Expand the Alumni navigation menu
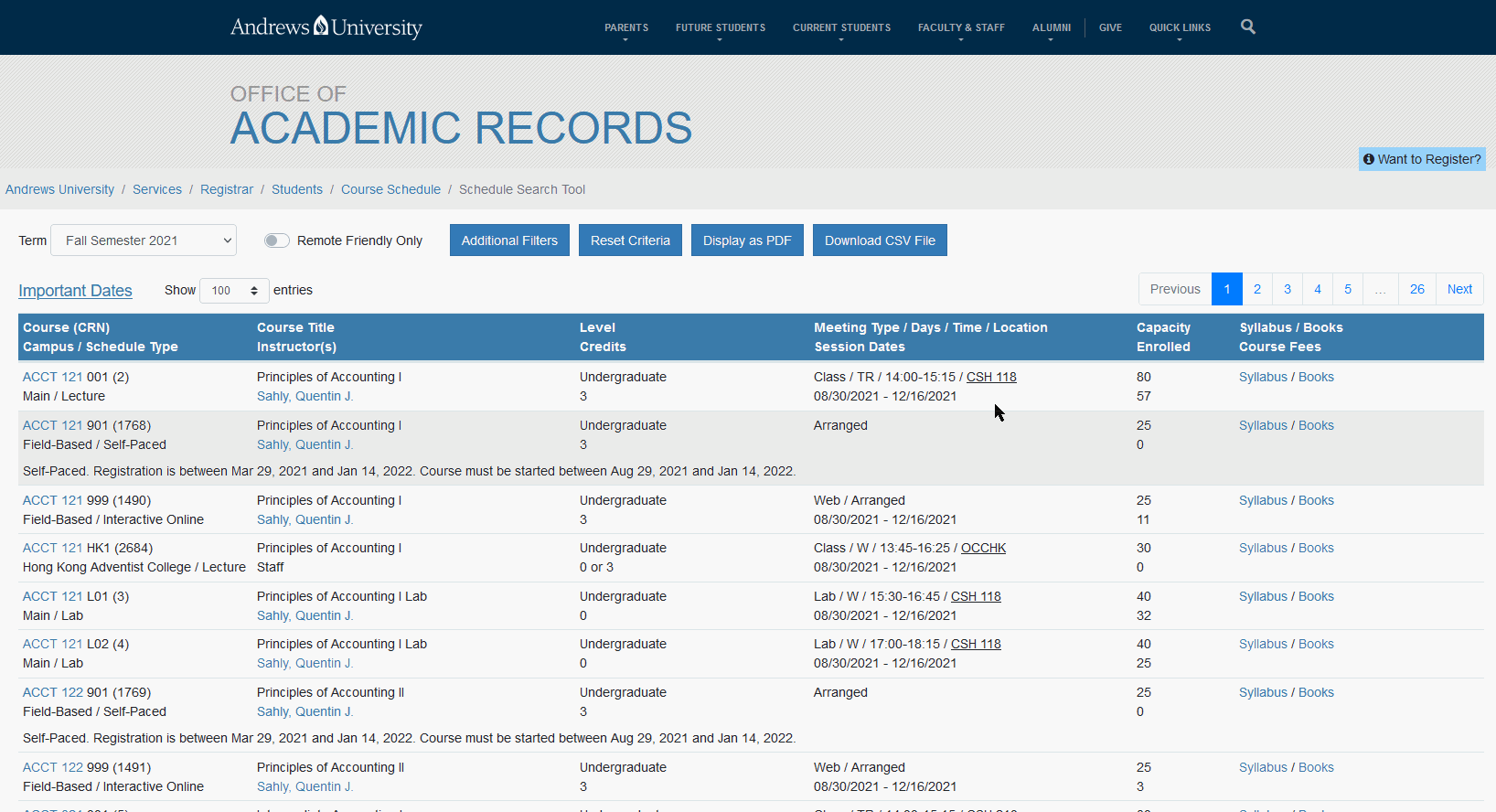This screenshot has width=1496, height=812. pos(1052,27)
